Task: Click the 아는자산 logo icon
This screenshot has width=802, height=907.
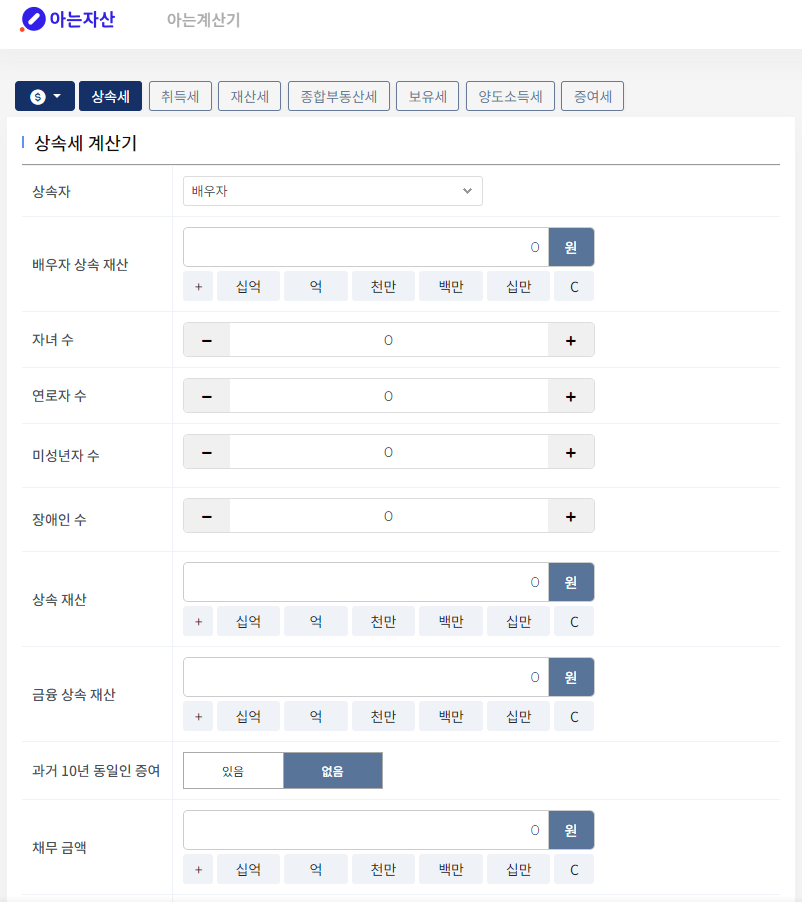Action: coord(30,19)
